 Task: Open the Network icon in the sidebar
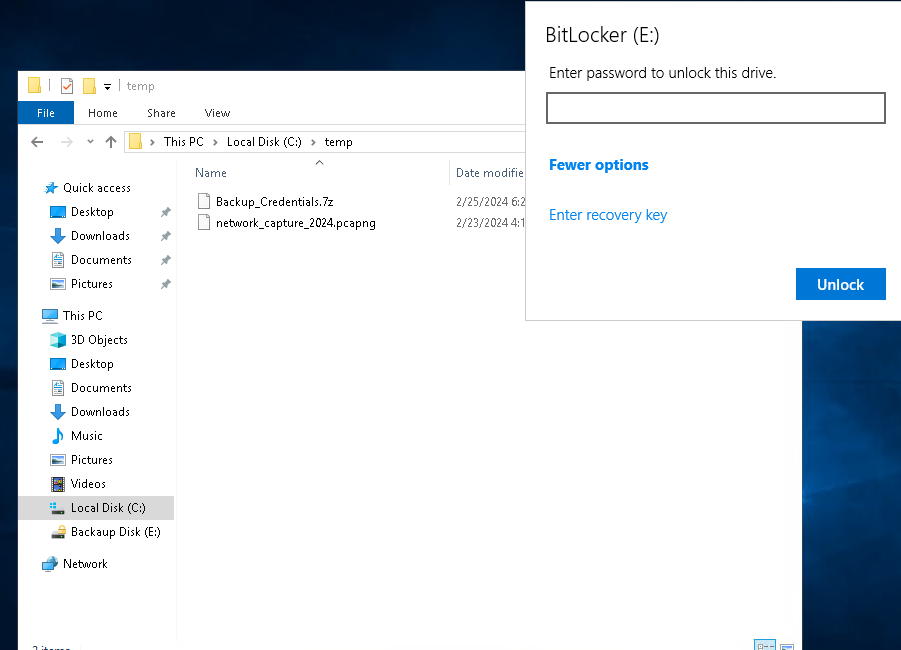tap(50, 564)
